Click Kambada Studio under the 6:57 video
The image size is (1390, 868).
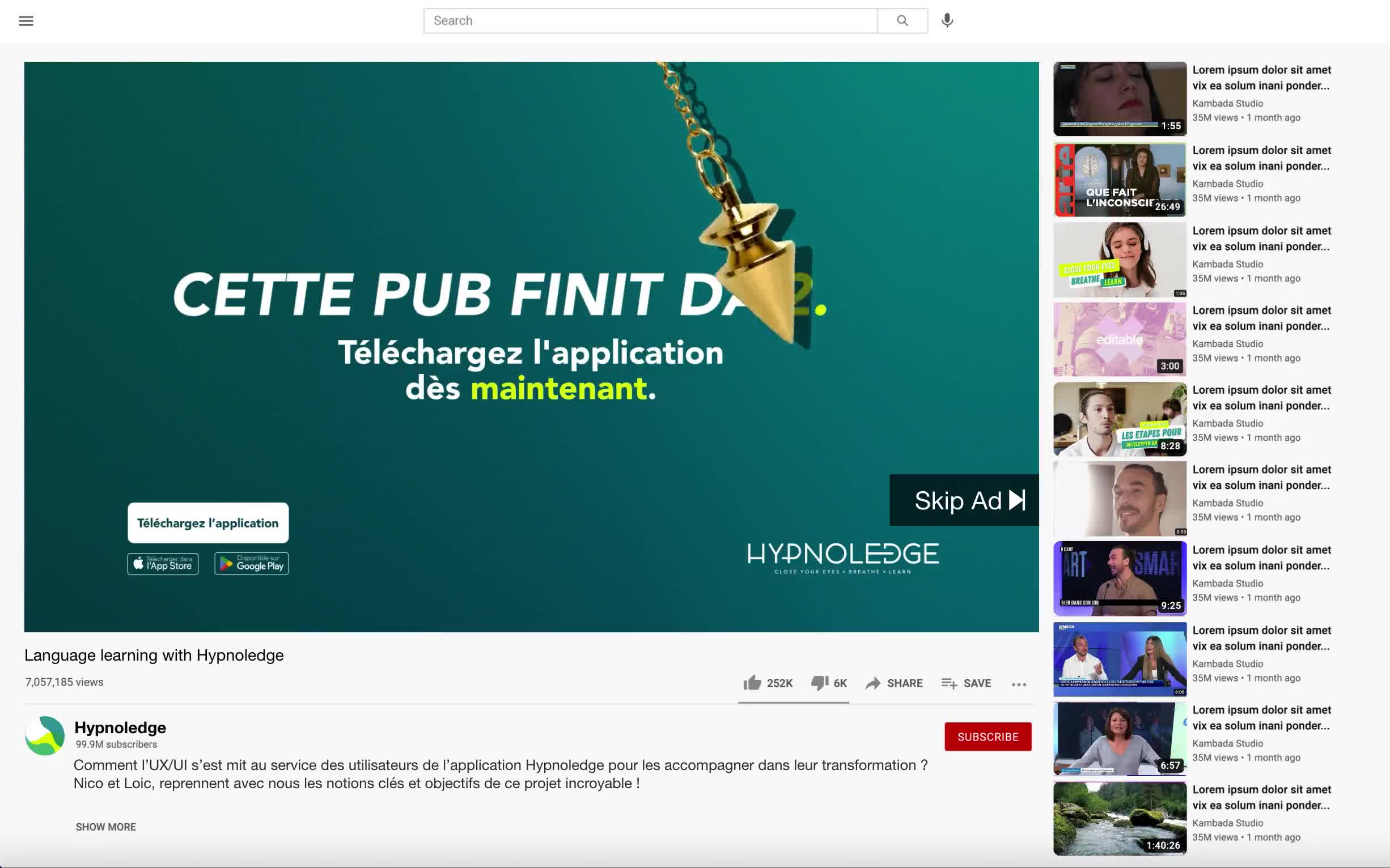point(1227,743)
